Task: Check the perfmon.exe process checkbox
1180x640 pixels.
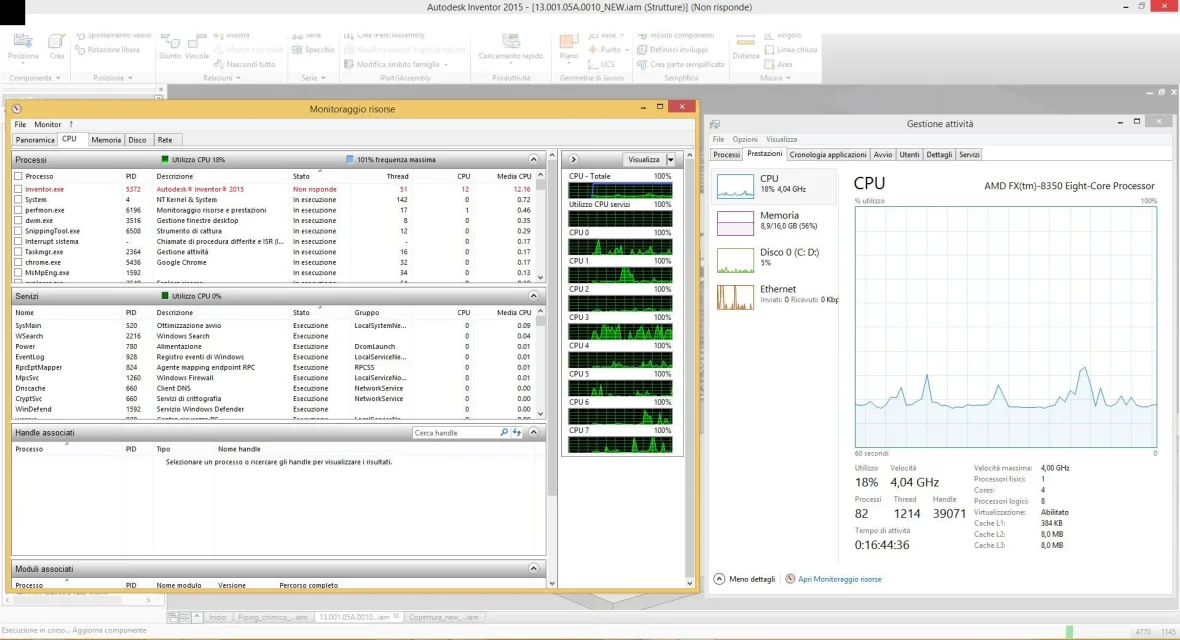Action: coord(18,210)
